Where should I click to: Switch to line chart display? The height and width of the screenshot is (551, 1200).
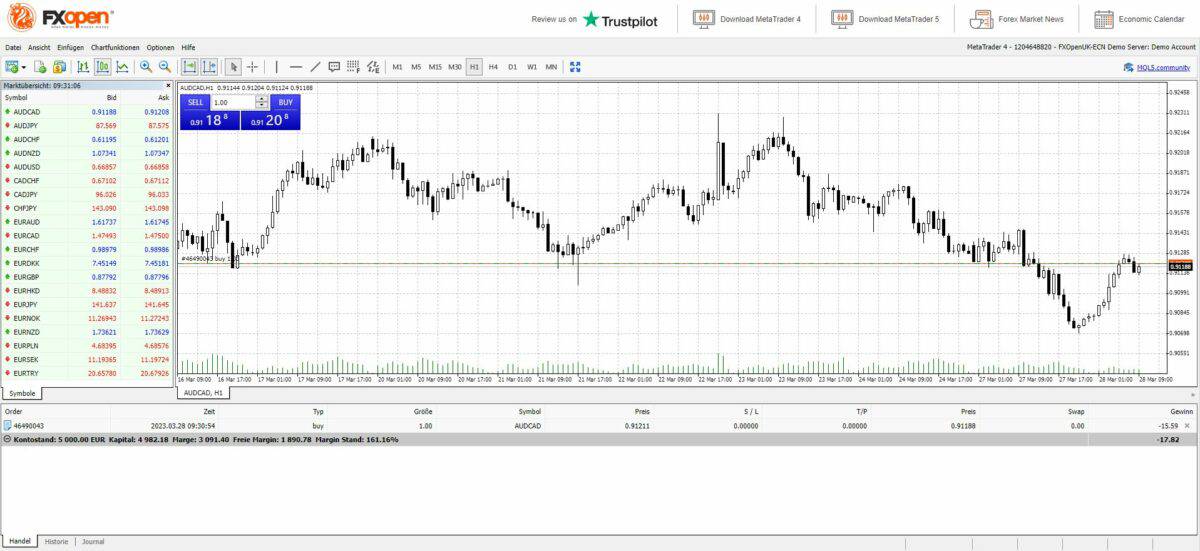pyautogui.click(x=122, y=67)
